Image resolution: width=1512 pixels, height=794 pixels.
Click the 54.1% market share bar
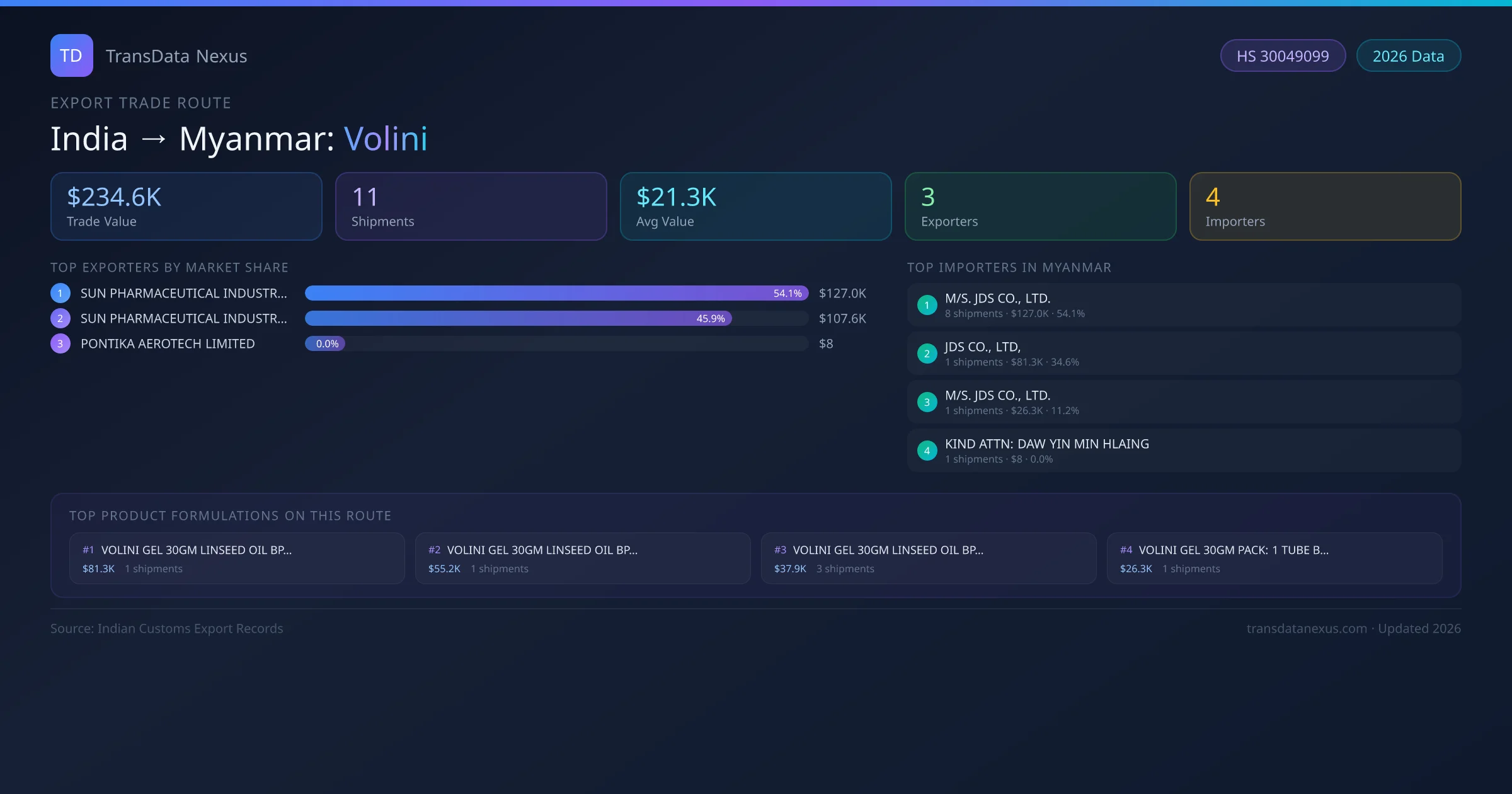pos(556,293)
